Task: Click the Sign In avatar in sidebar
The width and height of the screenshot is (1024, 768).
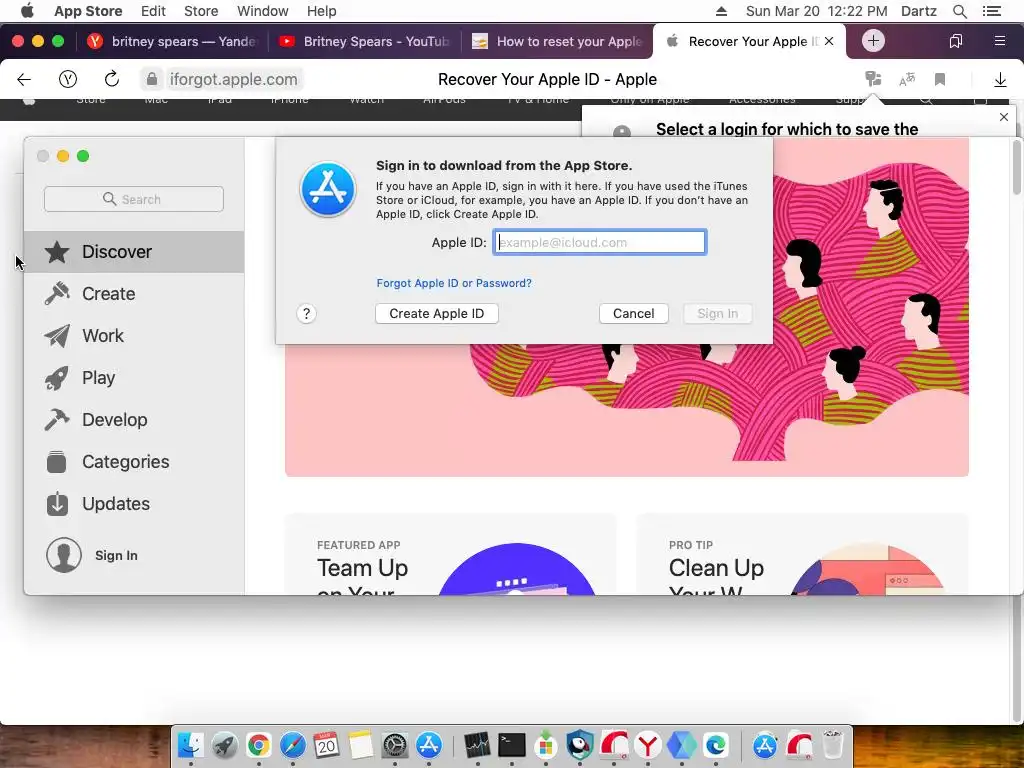Action: (64, 555)
